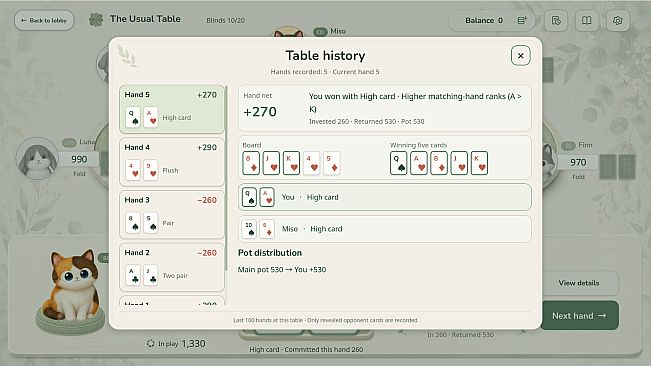651x366 pixels.
Task: Click Miso's name at table top
Action: (x=338, y=31)
